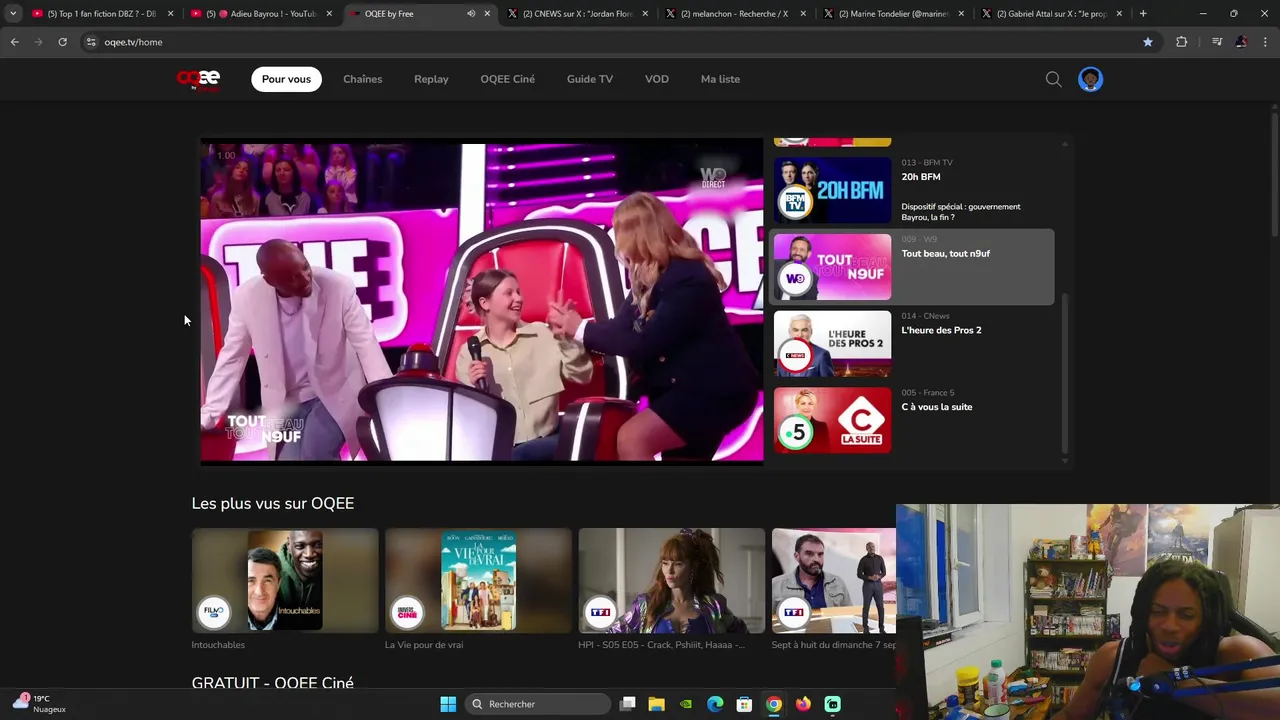Click L'heure des Pros 2 title text
1280x720 pixels.
pyautogui.click(x=941, y=330)
